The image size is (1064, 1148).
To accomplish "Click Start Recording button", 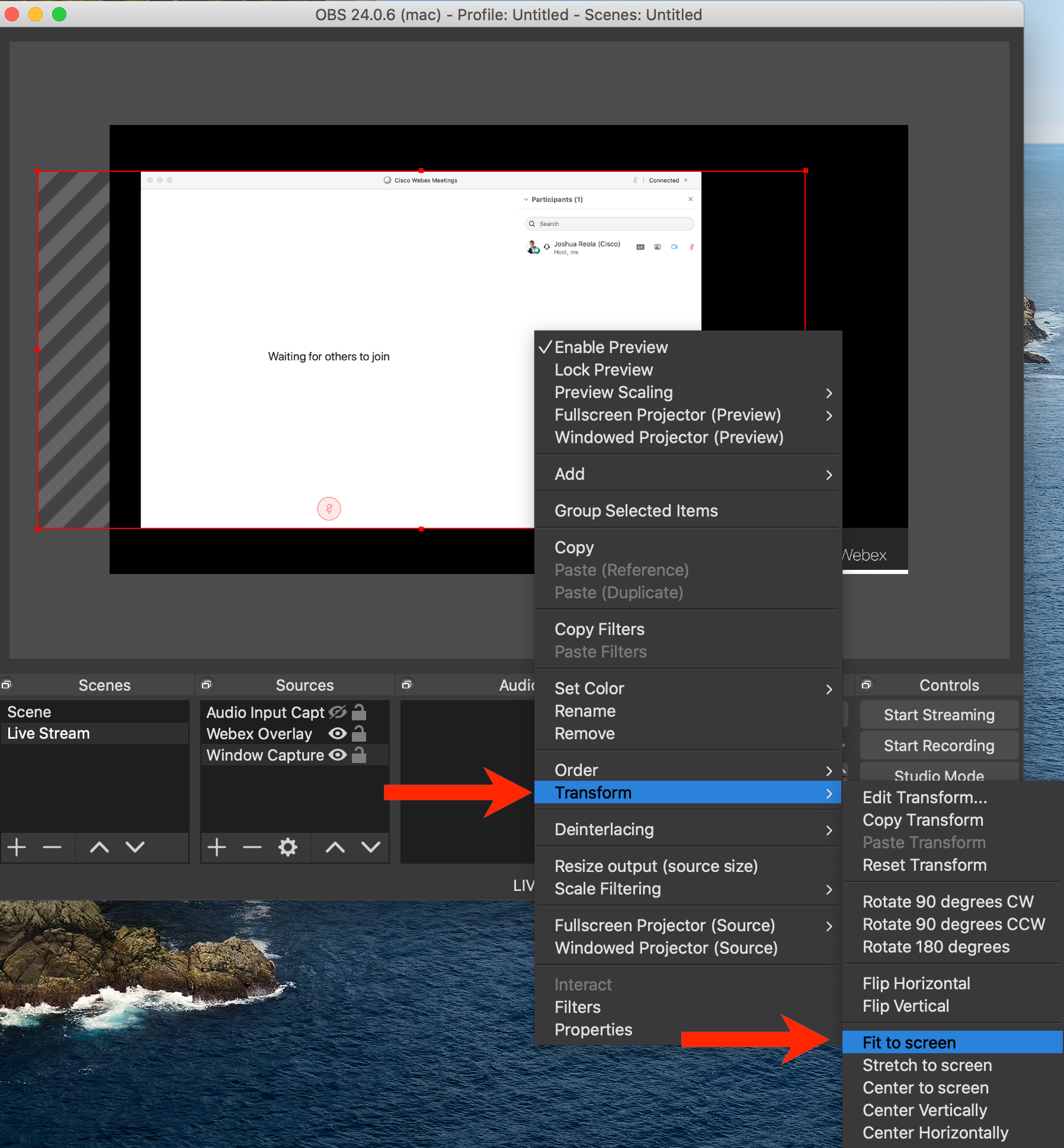I will pyautogui.click(x=939, y=746).
